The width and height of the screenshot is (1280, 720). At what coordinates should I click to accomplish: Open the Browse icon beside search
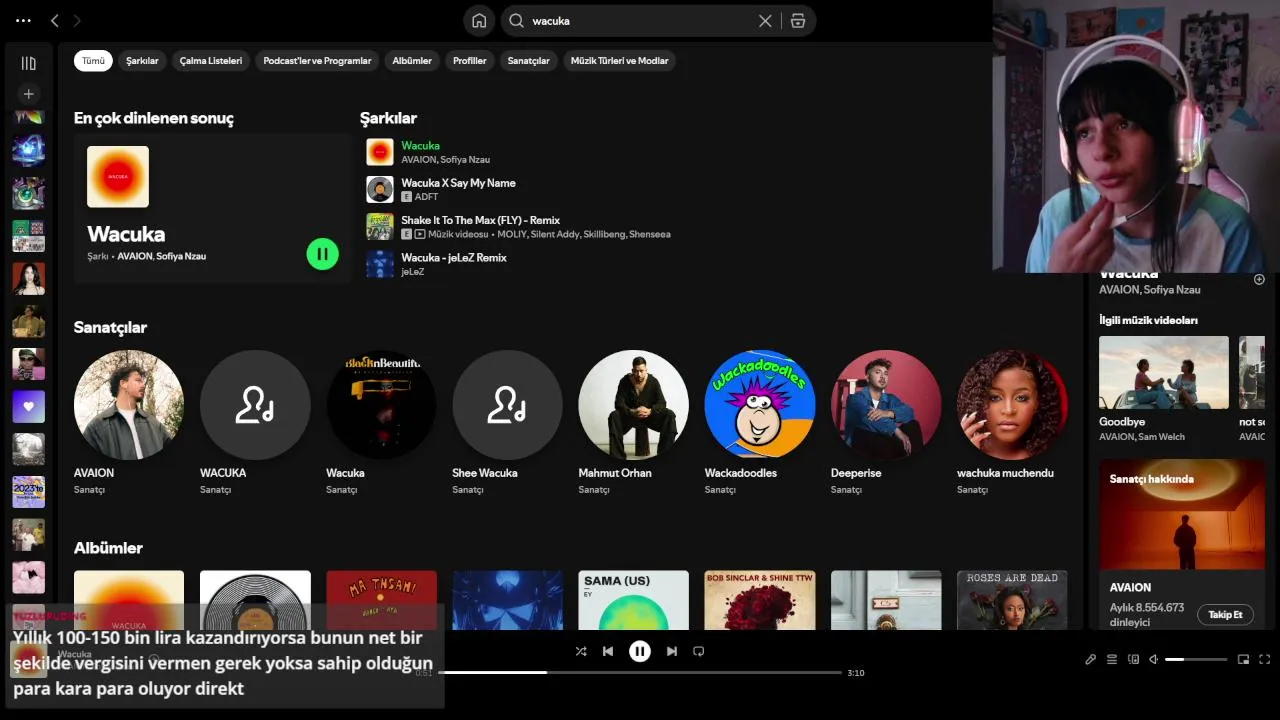point(798,20)
